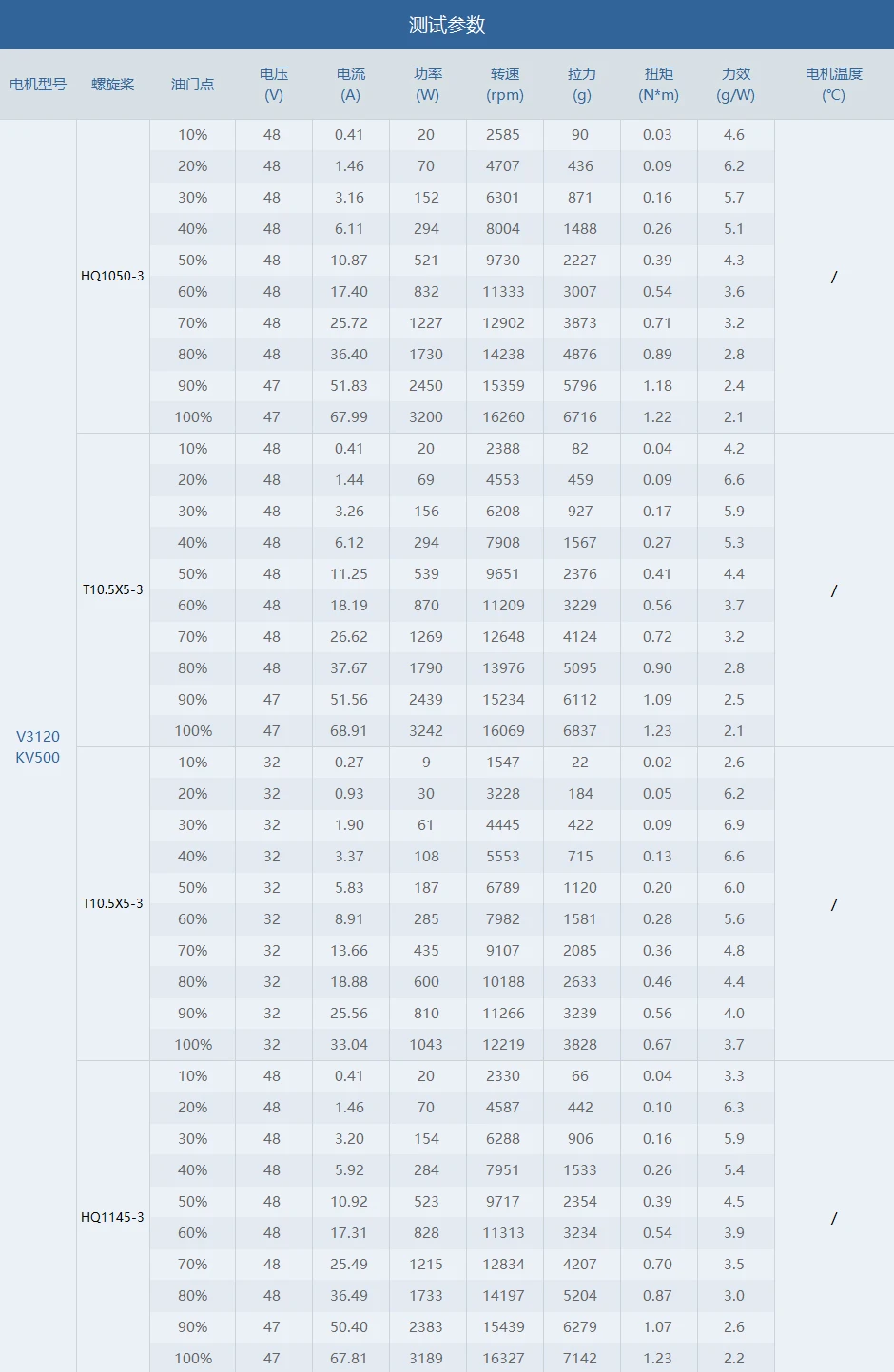Select the 电流 (A) column header

(x=351, y=85)
